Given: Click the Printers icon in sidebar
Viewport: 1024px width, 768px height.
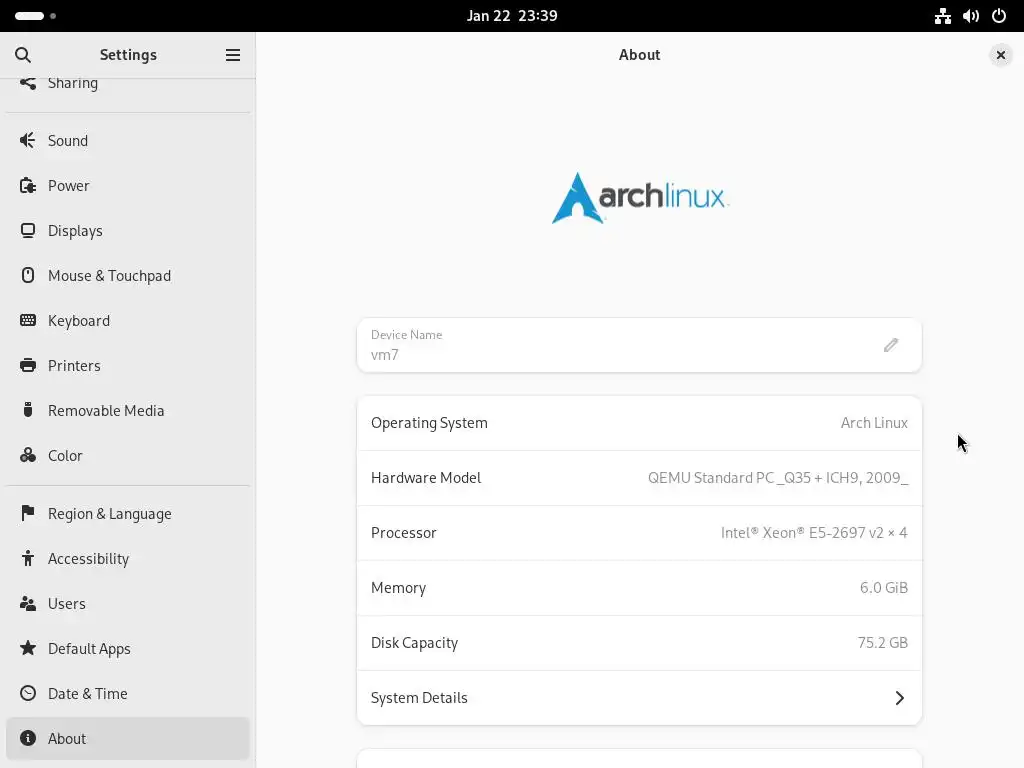Looking at the screenshot, I should (27, 365).
